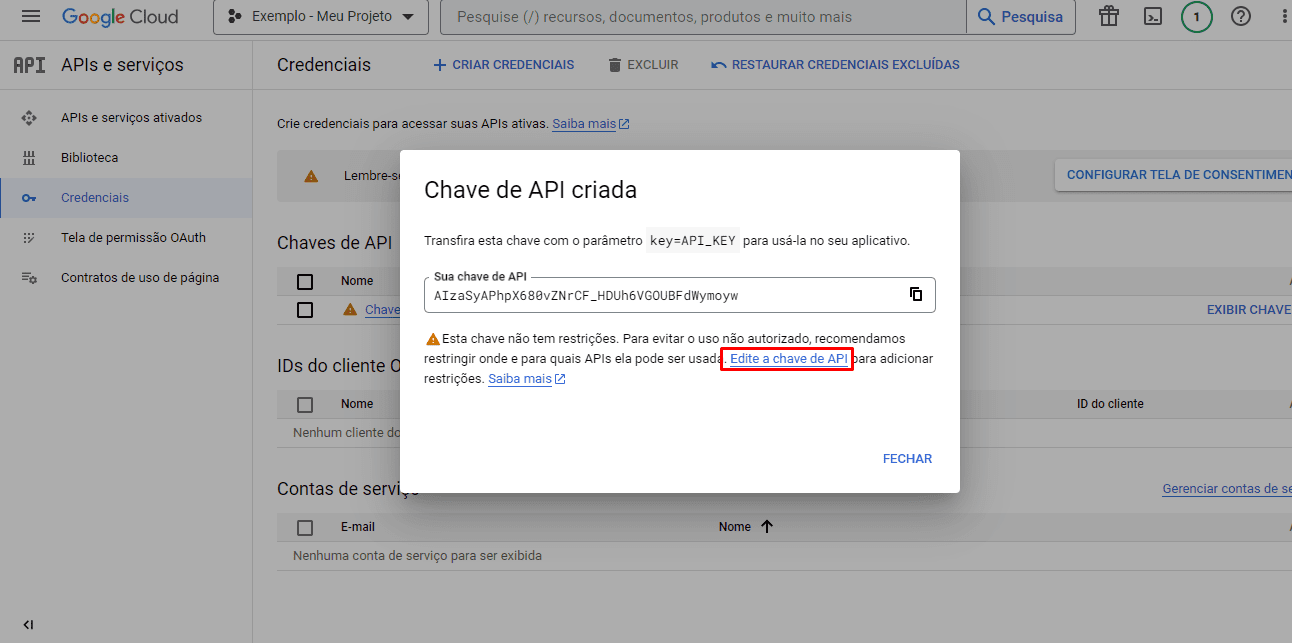This screenshot has width=1292, height=643.
Task: Sort service accounts by Nome arrow
Action: pos(767,527)
